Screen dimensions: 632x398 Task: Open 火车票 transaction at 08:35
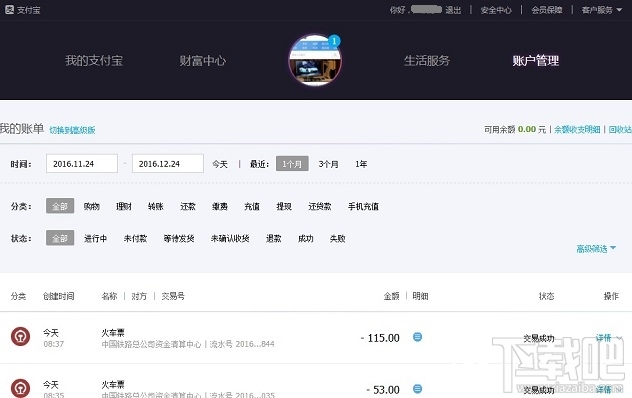[x=113, y=384]
